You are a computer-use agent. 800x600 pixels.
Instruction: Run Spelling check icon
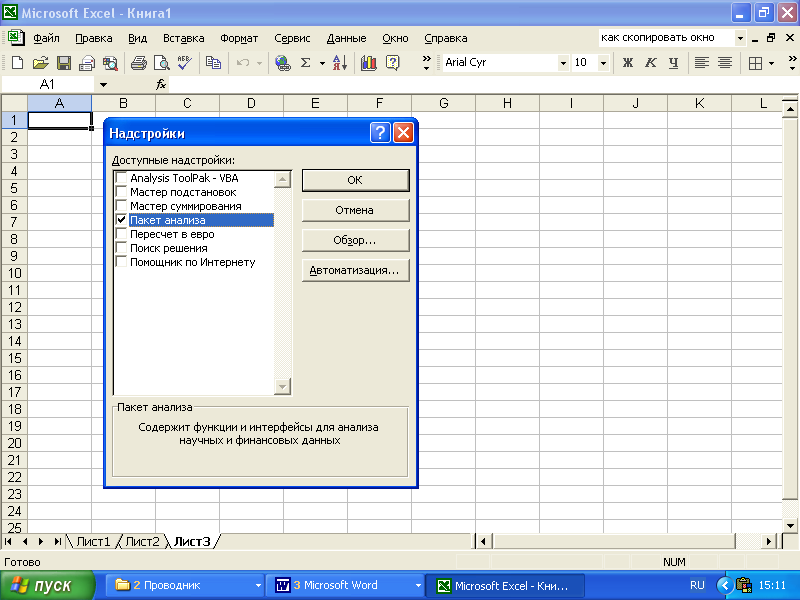click(x=185, y=63)
